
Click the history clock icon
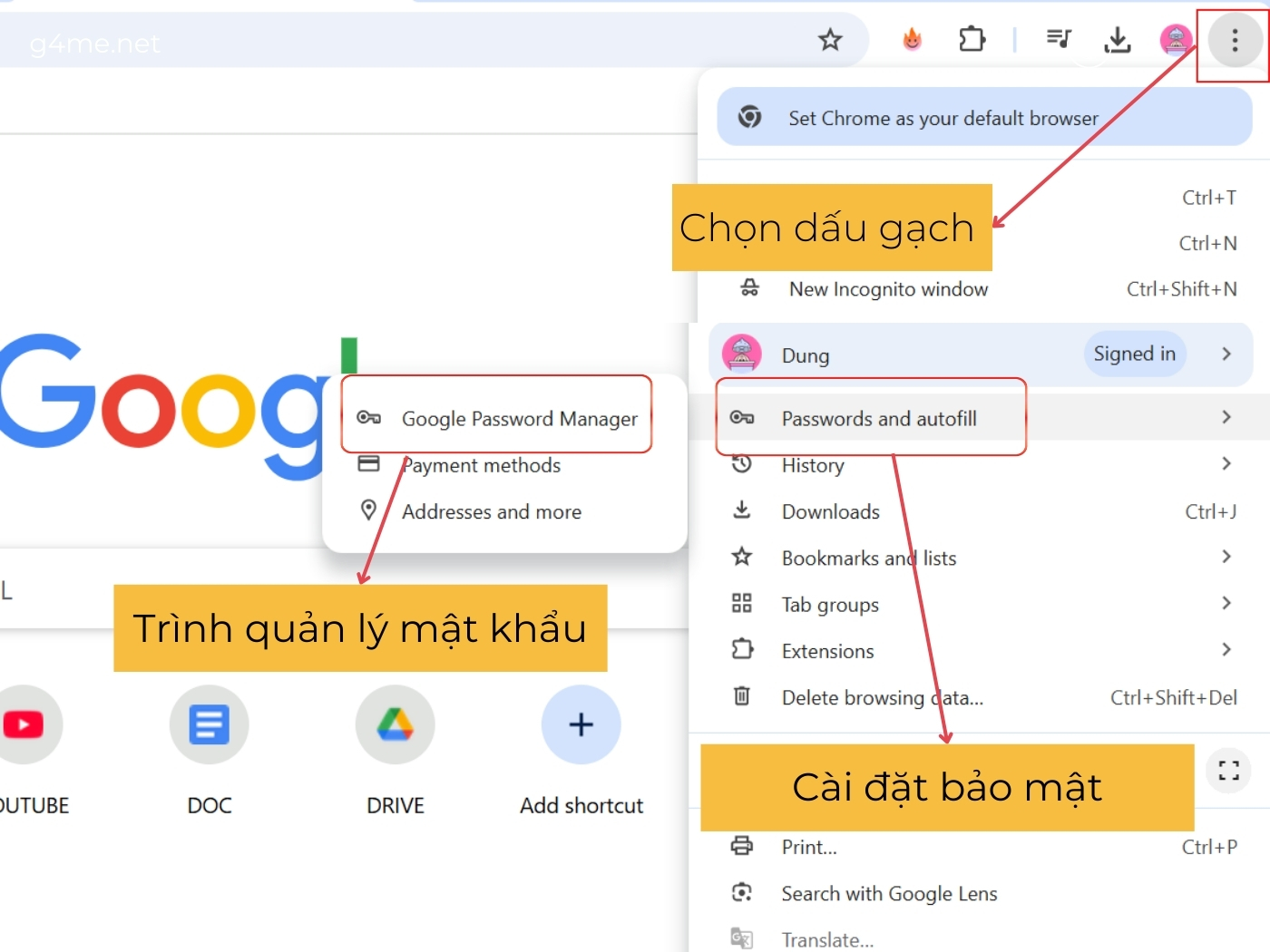coord(742,464)
